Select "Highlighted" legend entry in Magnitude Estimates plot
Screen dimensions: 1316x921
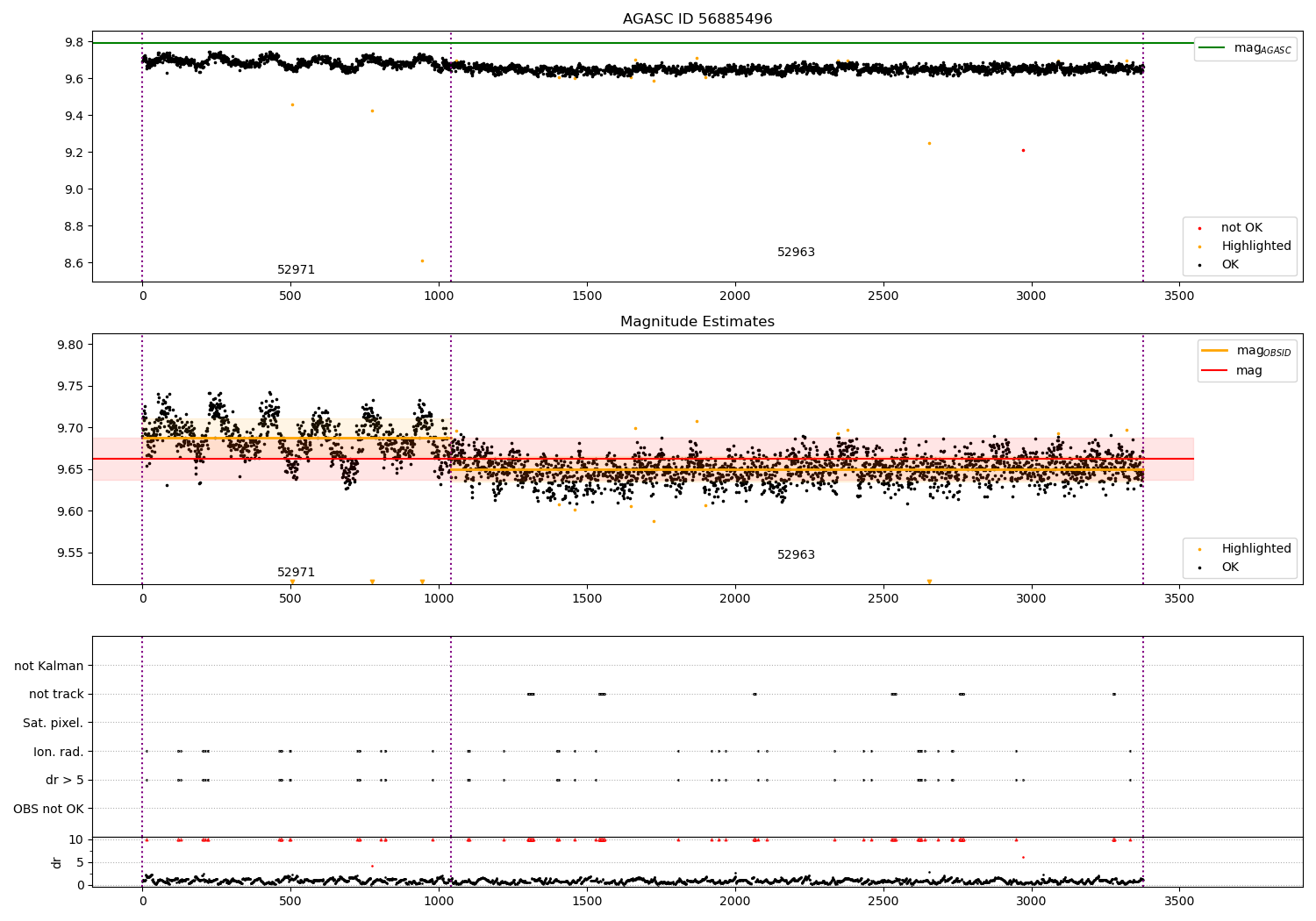(x=1256, y=549)
